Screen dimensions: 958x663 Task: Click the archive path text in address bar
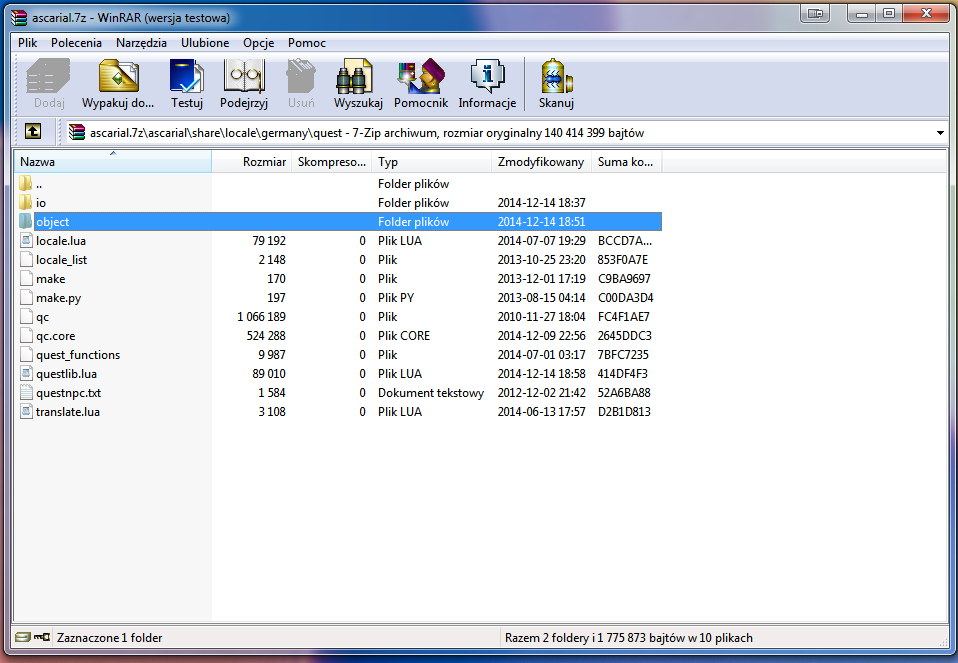367,133
